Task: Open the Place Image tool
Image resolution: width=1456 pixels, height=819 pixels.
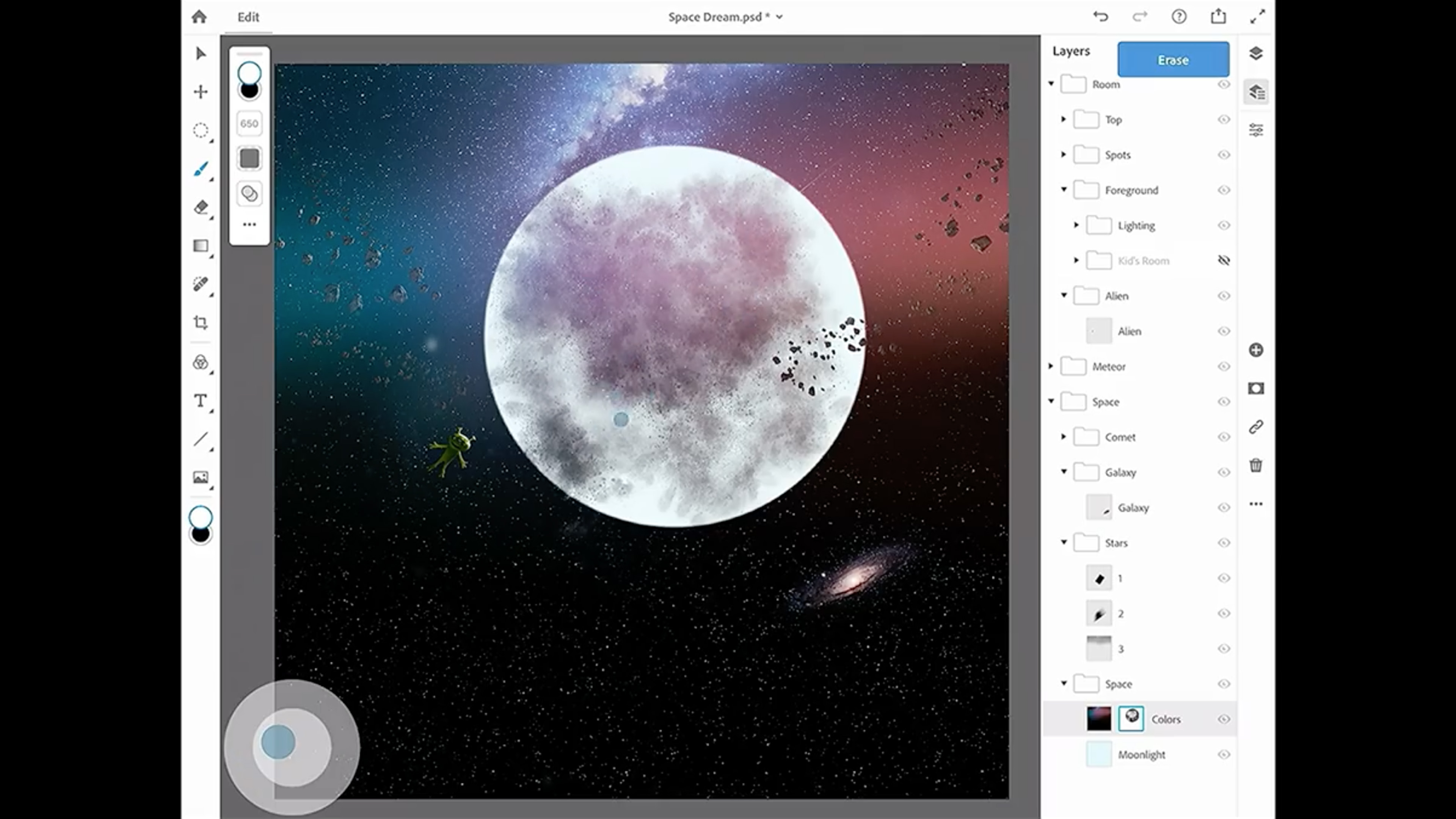Action: 201,478
